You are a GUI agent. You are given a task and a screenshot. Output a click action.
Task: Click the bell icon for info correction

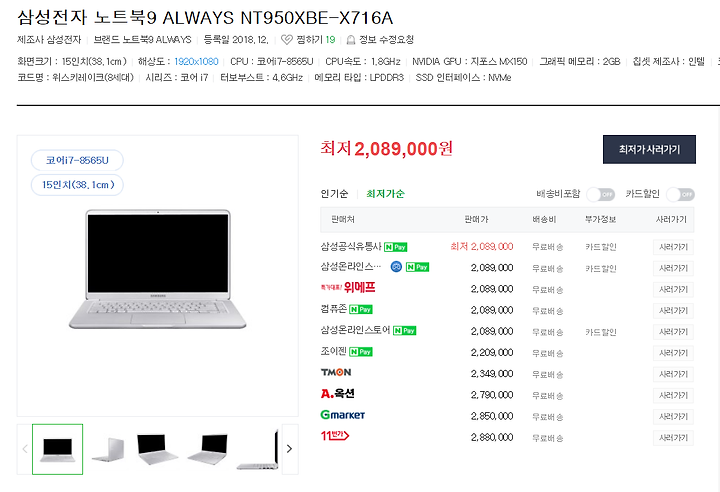click(351, 40)
